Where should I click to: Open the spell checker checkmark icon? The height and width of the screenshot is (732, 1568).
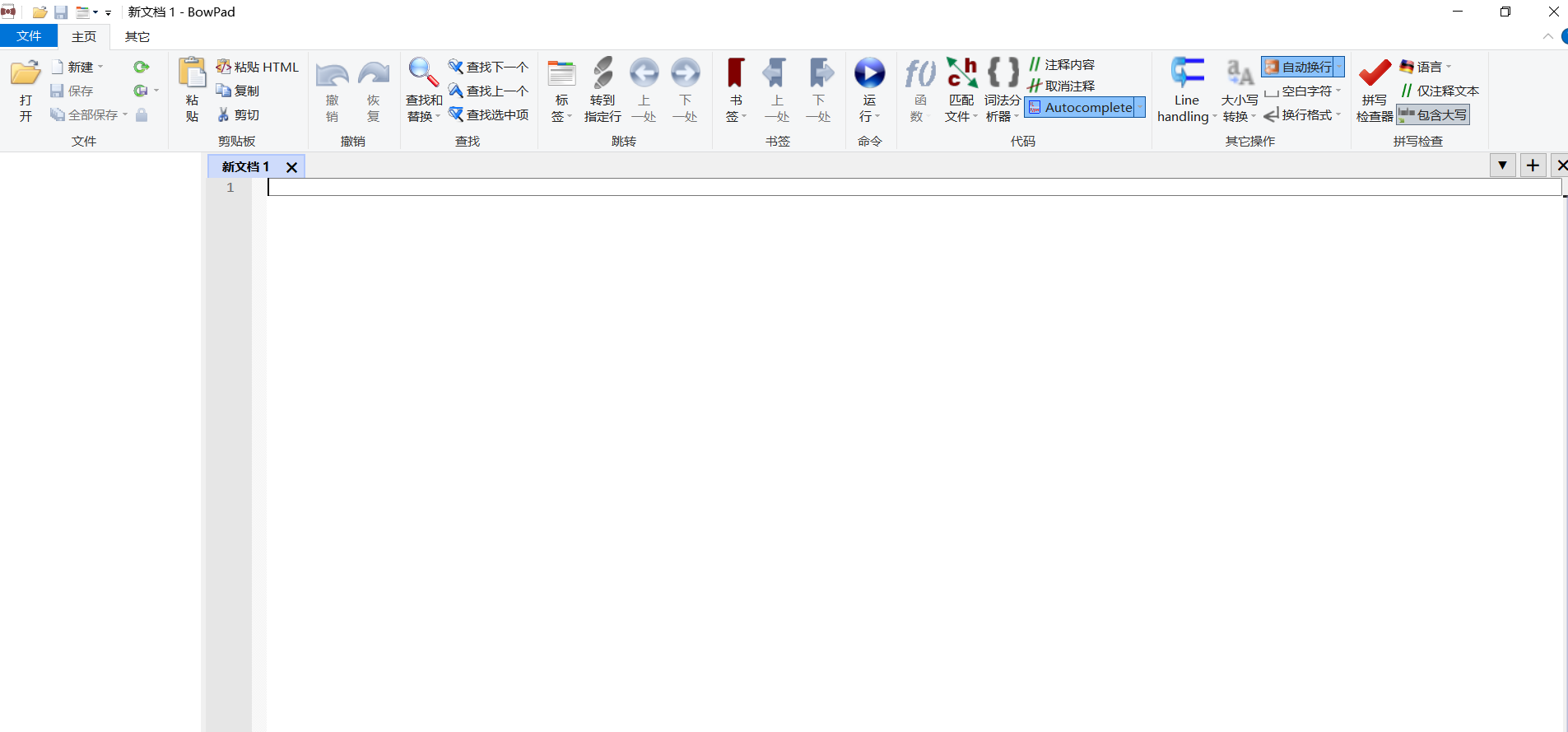[x=1374, y=74]
